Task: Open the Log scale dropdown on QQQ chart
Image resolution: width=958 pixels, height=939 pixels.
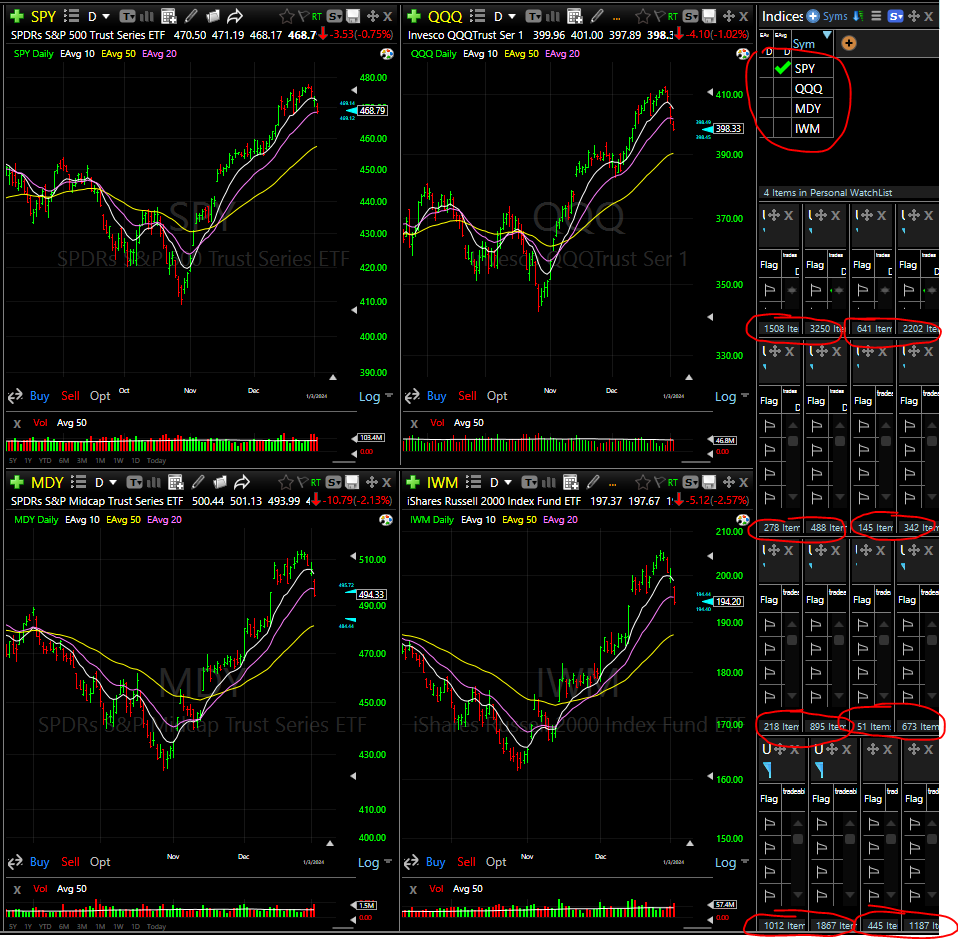Action: 731,396
